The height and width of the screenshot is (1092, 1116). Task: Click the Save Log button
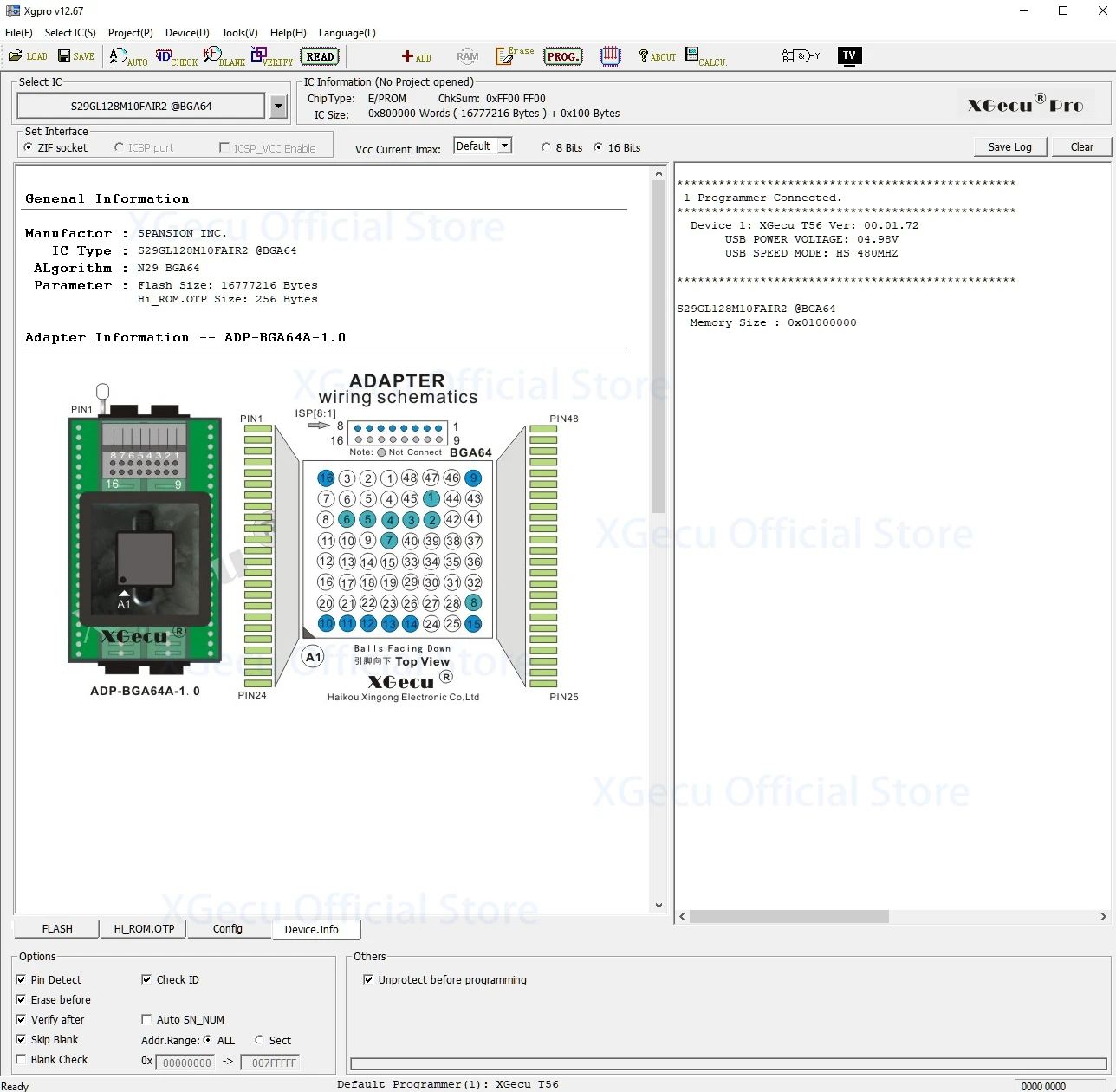(1010, 147)
